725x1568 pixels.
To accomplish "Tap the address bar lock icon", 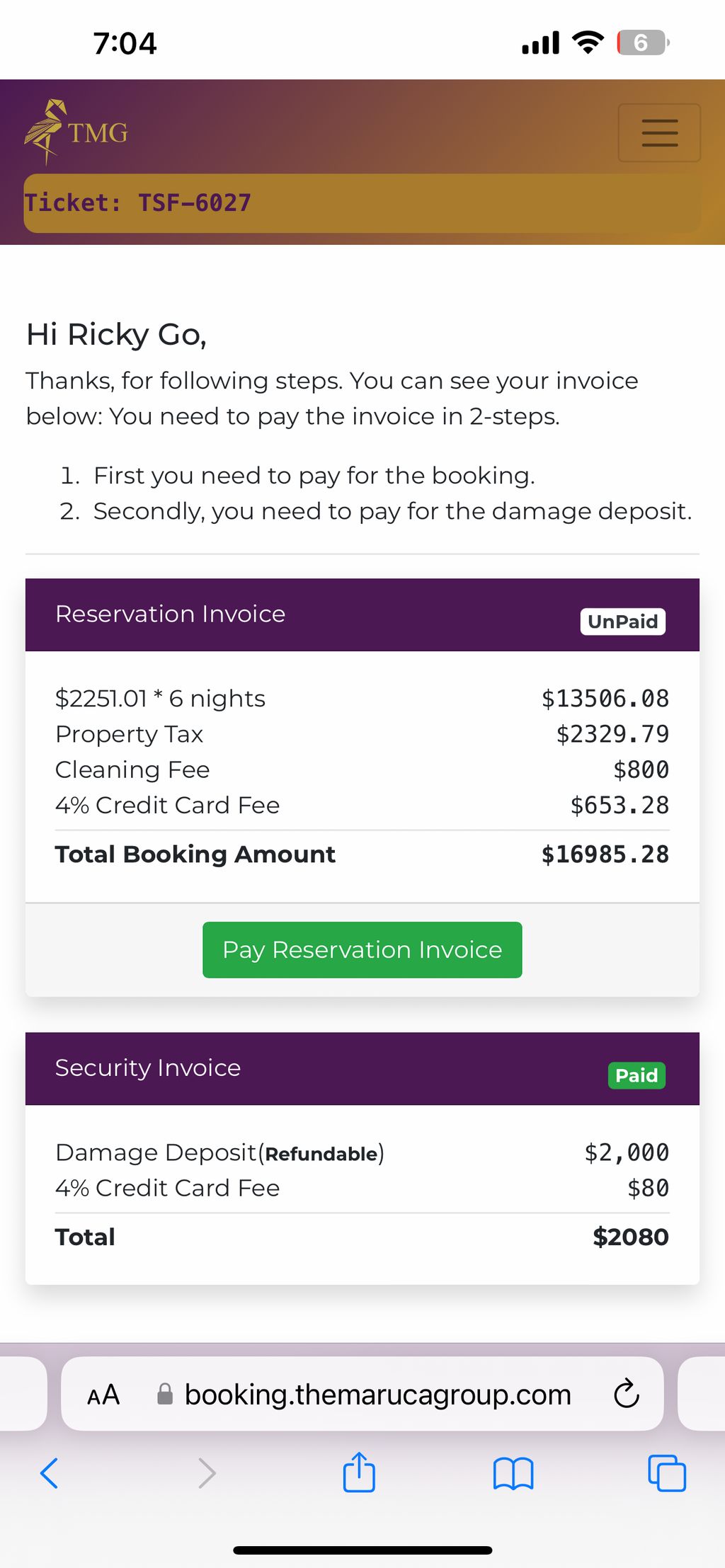I will 165,1394.
